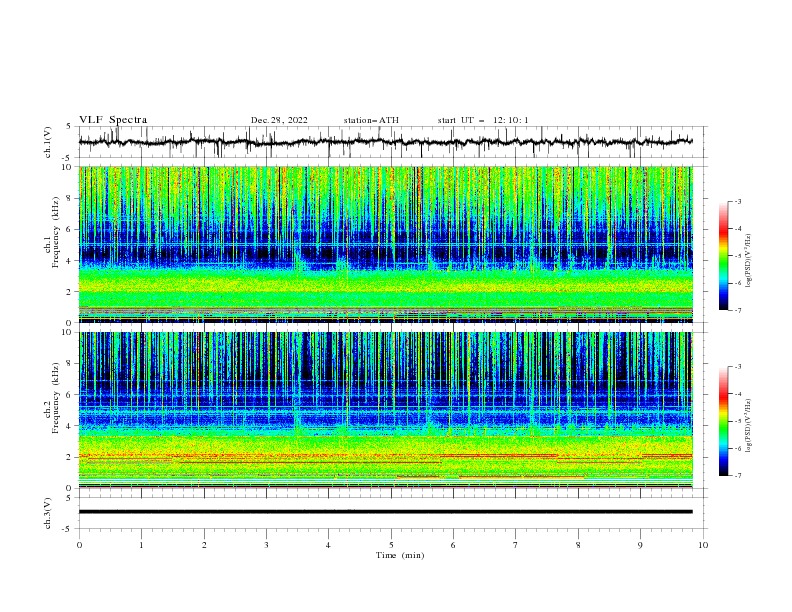Screen dimensions: 792x612
Task: Click the ch.1 spectrogram panel
Action: (386, 244)
